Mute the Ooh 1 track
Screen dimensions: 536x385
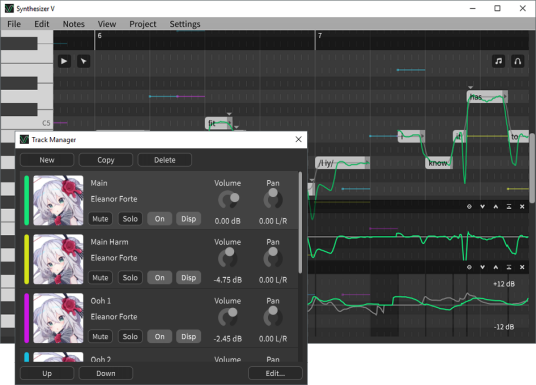(x=100, y=336)
